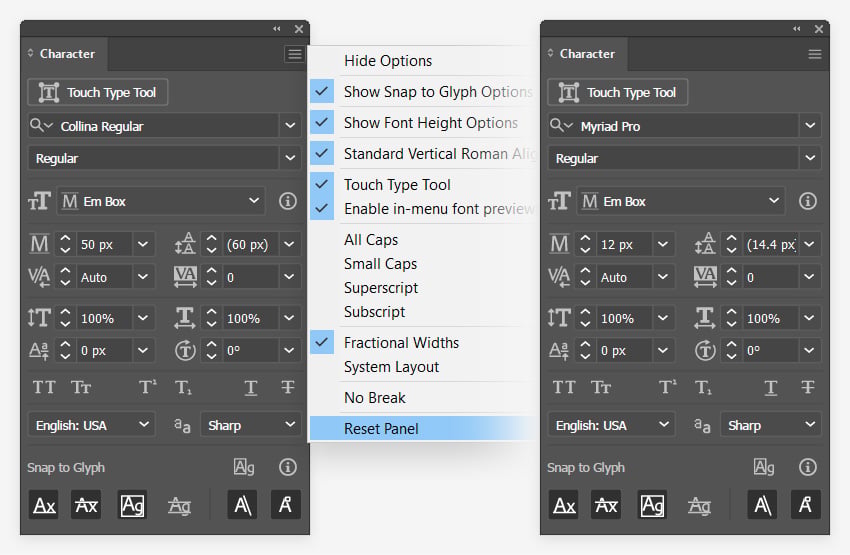Choose Reset Panel menu item
Viewport: 850px width, 555px height.
pyautogui.click(x=423, y=429)
